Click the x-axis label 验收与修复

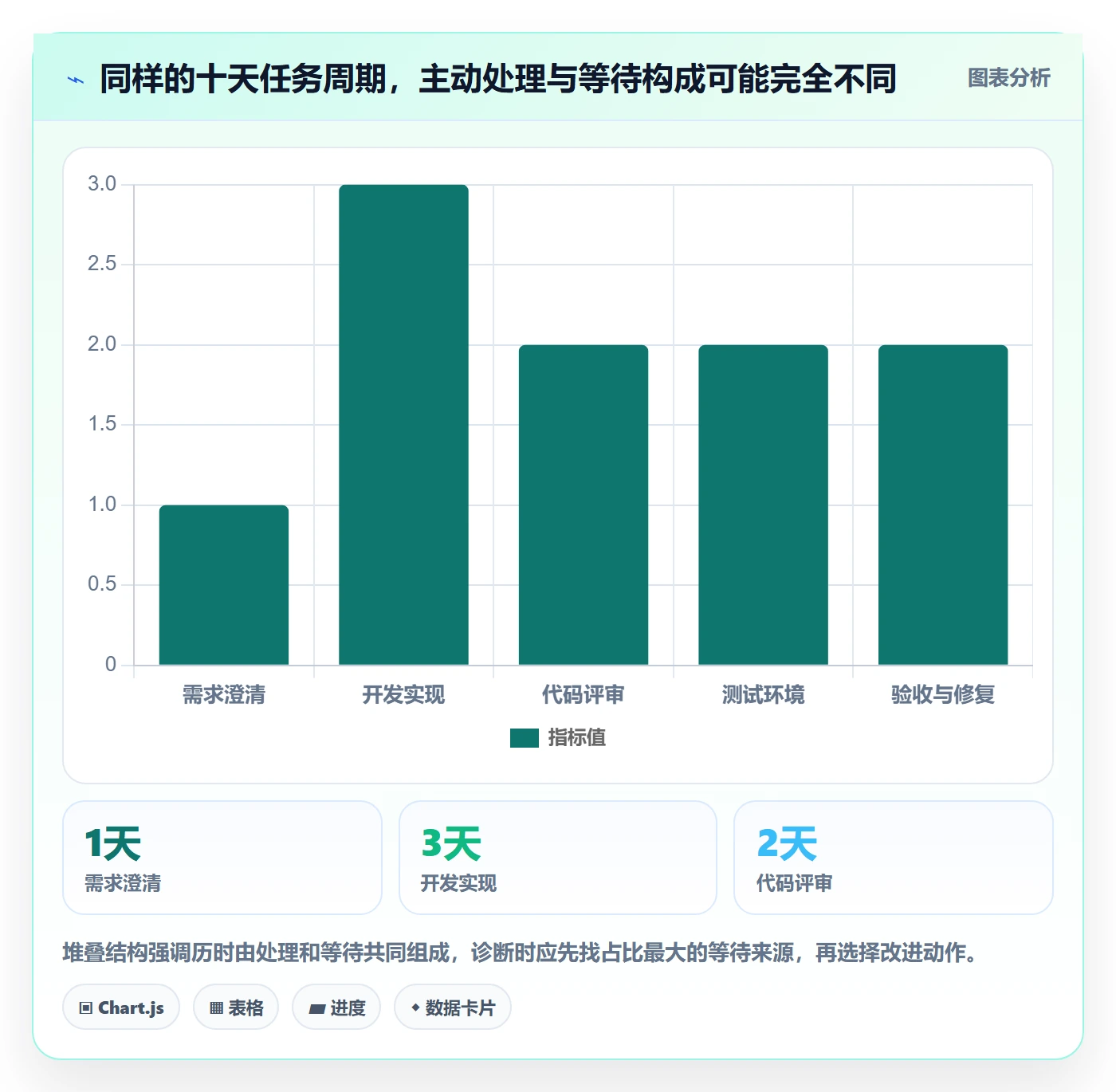click(943, 695)
